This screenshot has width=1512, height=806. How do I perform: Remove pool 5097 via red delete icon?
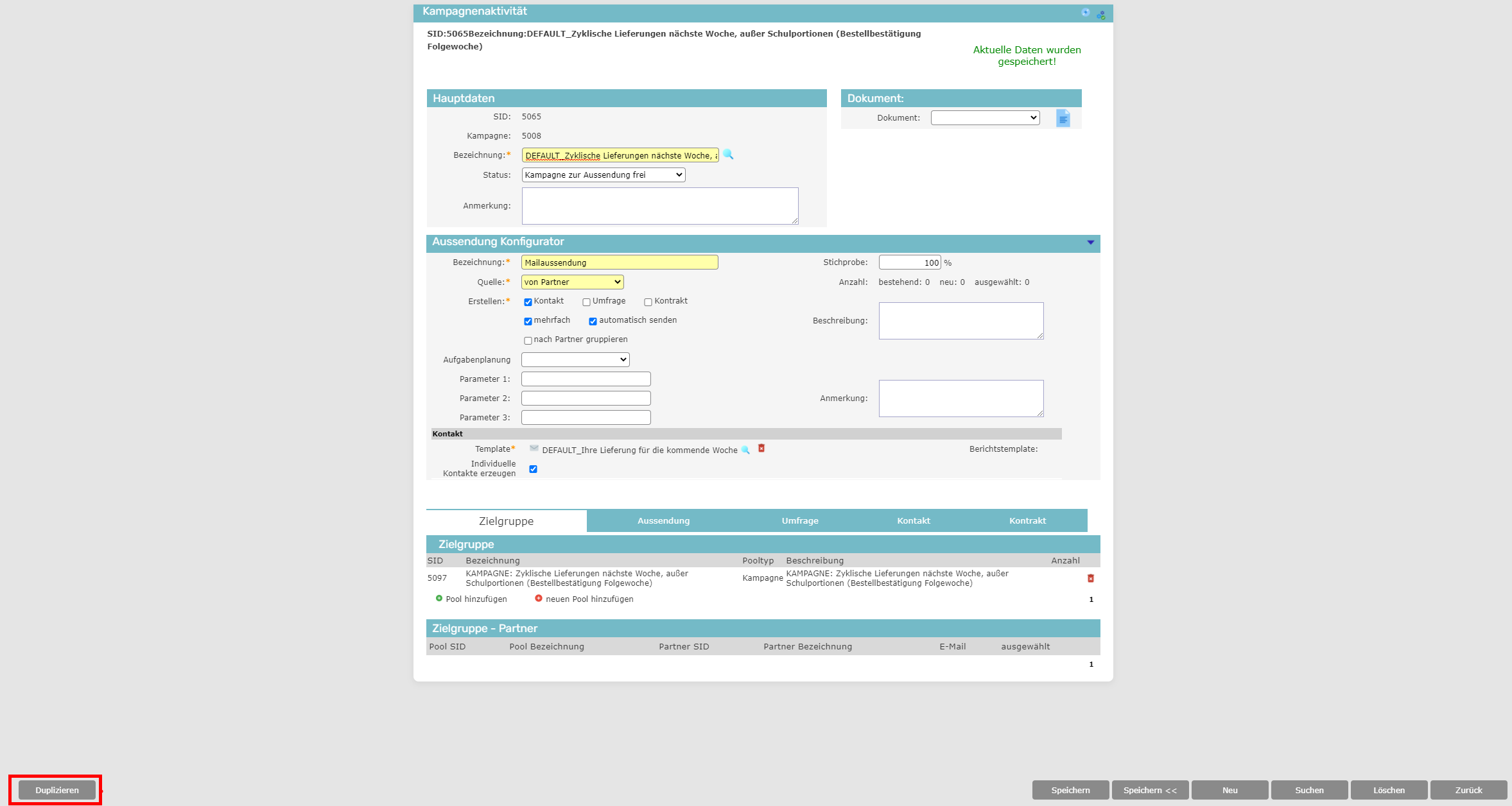point(1090,578)
